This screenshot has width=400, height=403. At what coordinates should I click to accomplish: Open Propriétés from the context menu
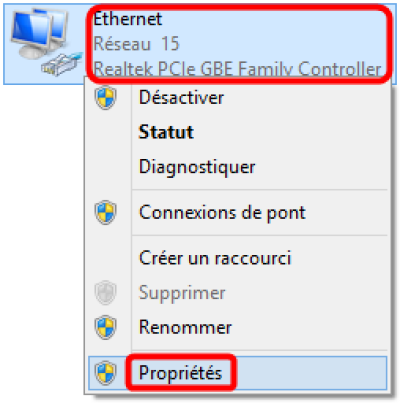238,373
